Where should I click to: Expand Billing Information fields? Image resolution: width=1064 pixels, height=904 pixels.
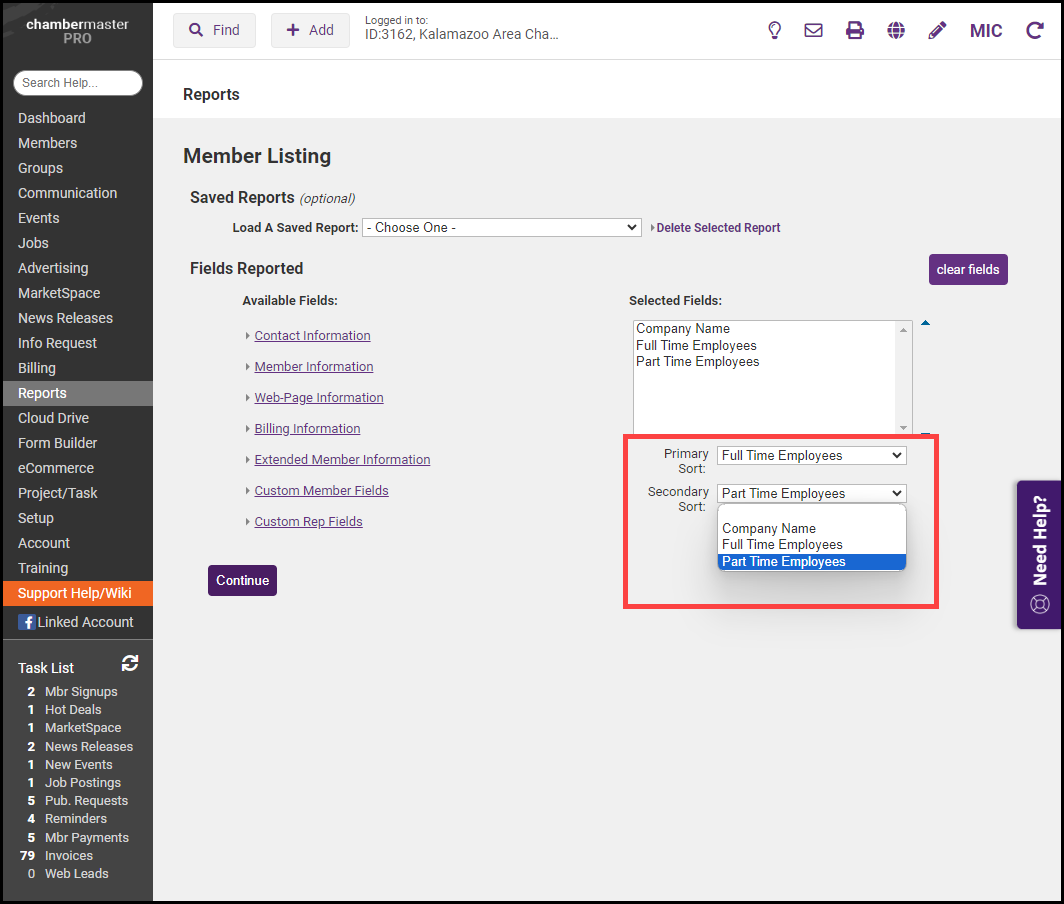coord(307,429)
